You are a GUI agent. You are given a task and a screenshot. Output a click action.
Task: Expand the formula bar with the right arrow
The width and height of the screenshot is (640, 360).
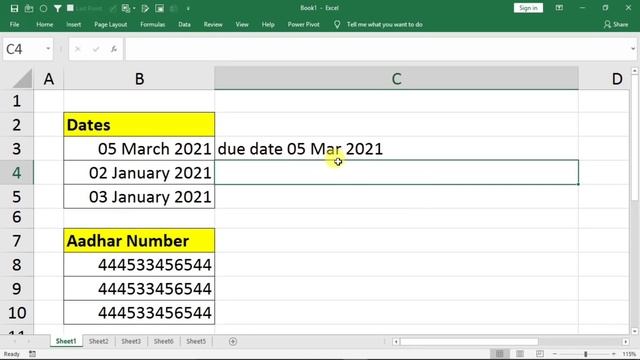633,49
